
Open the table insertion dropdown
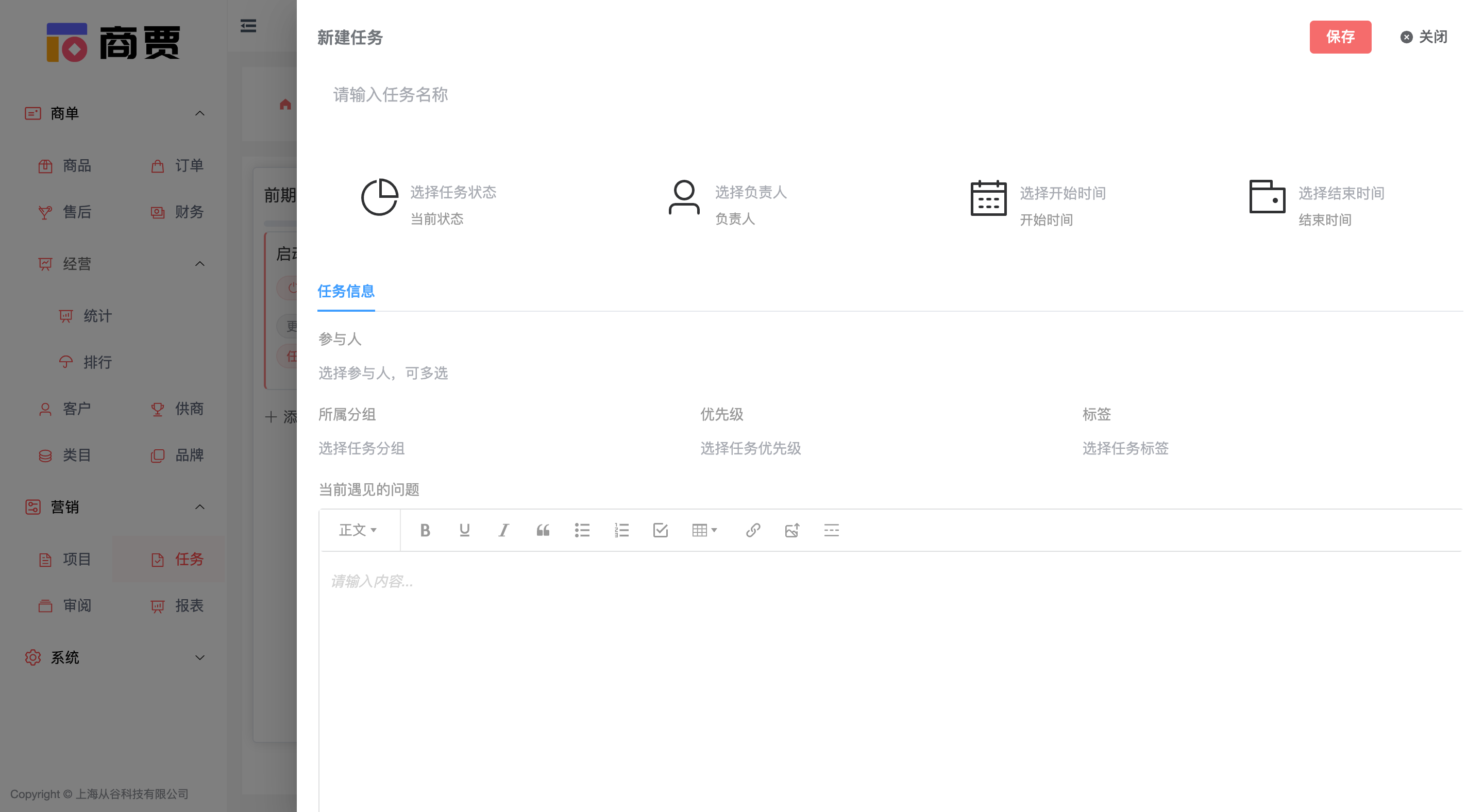(704, 530)
